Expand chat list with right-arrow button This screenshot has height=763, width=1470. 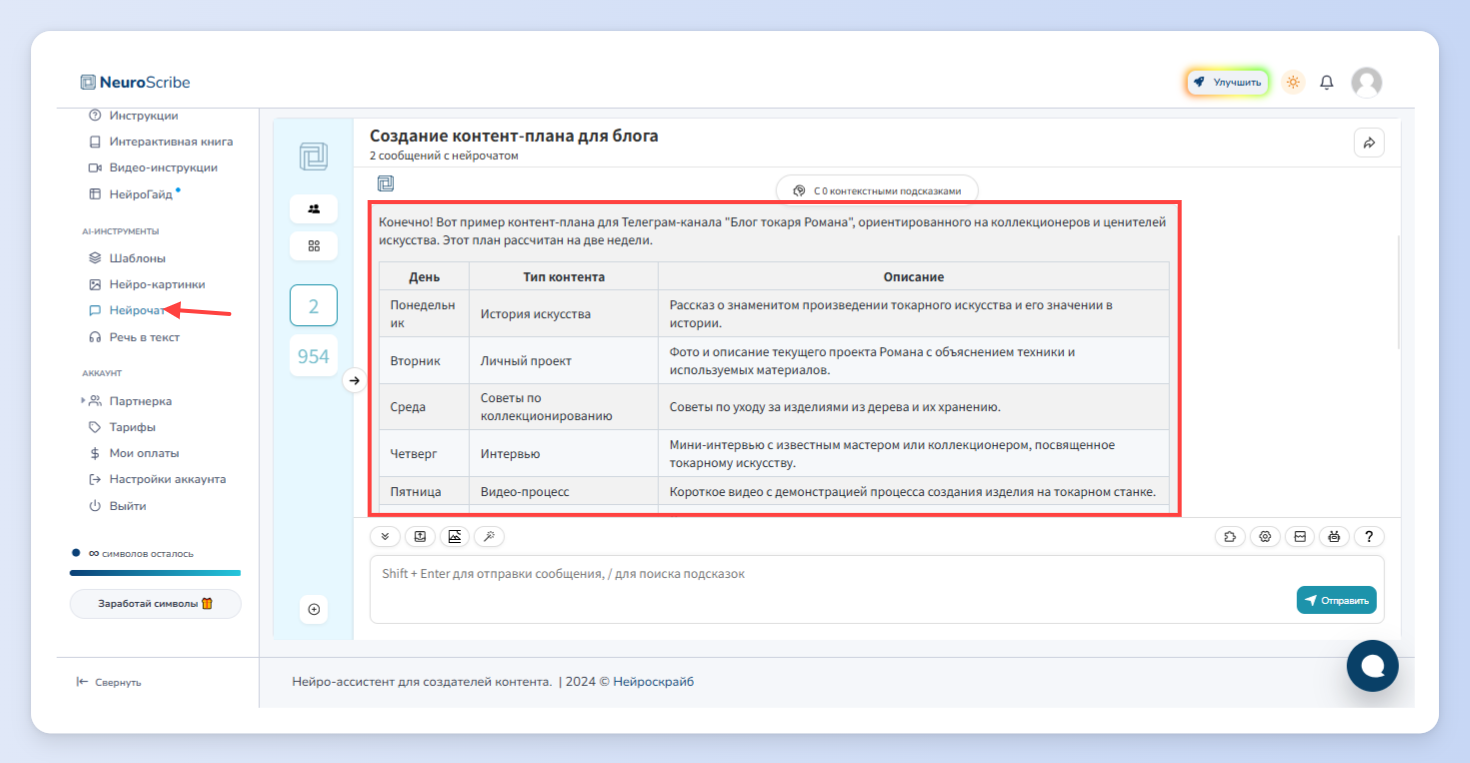354,380
